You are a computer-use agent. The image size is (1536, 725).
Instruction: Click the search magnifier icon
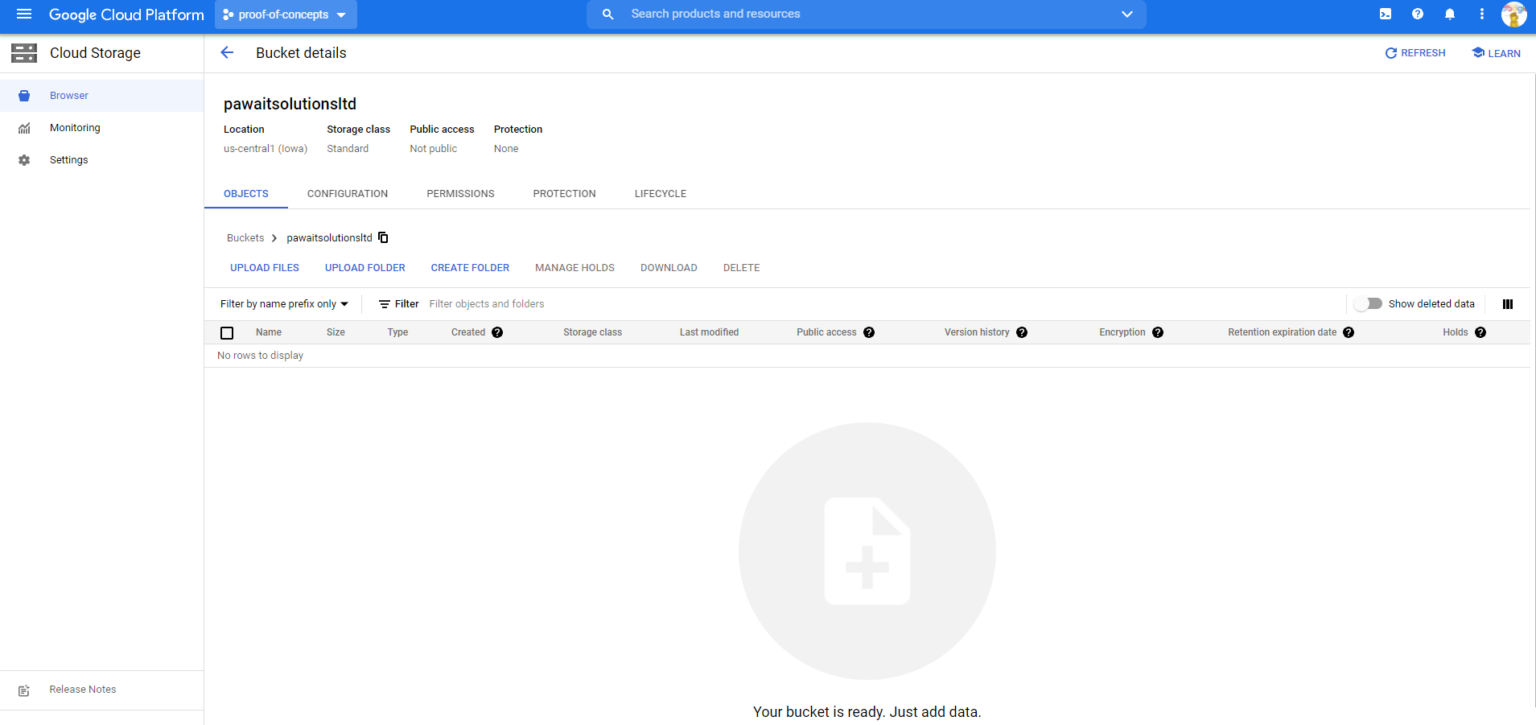coord(607,14)
